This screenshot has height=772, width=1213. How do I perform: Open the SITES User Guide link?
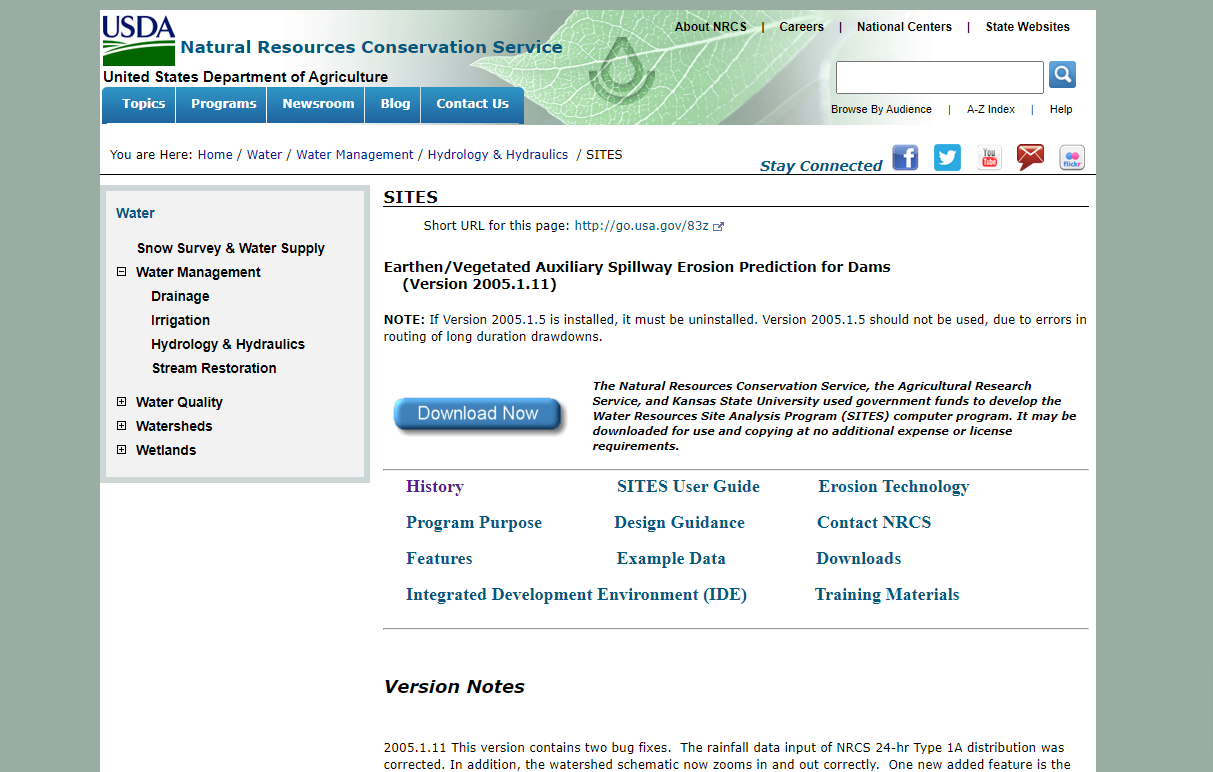[x=688, y=487]
